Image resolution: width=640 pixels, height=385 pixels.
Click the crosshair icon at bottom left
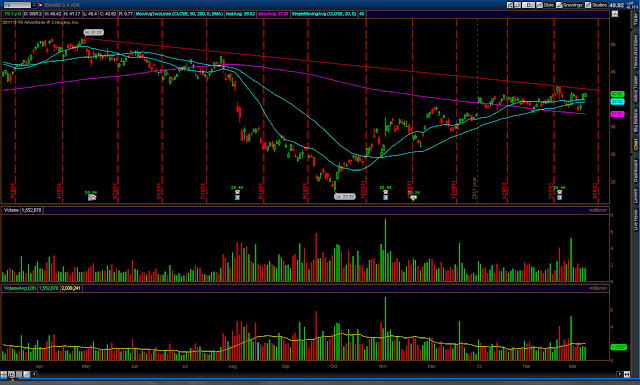click(4, 374)
